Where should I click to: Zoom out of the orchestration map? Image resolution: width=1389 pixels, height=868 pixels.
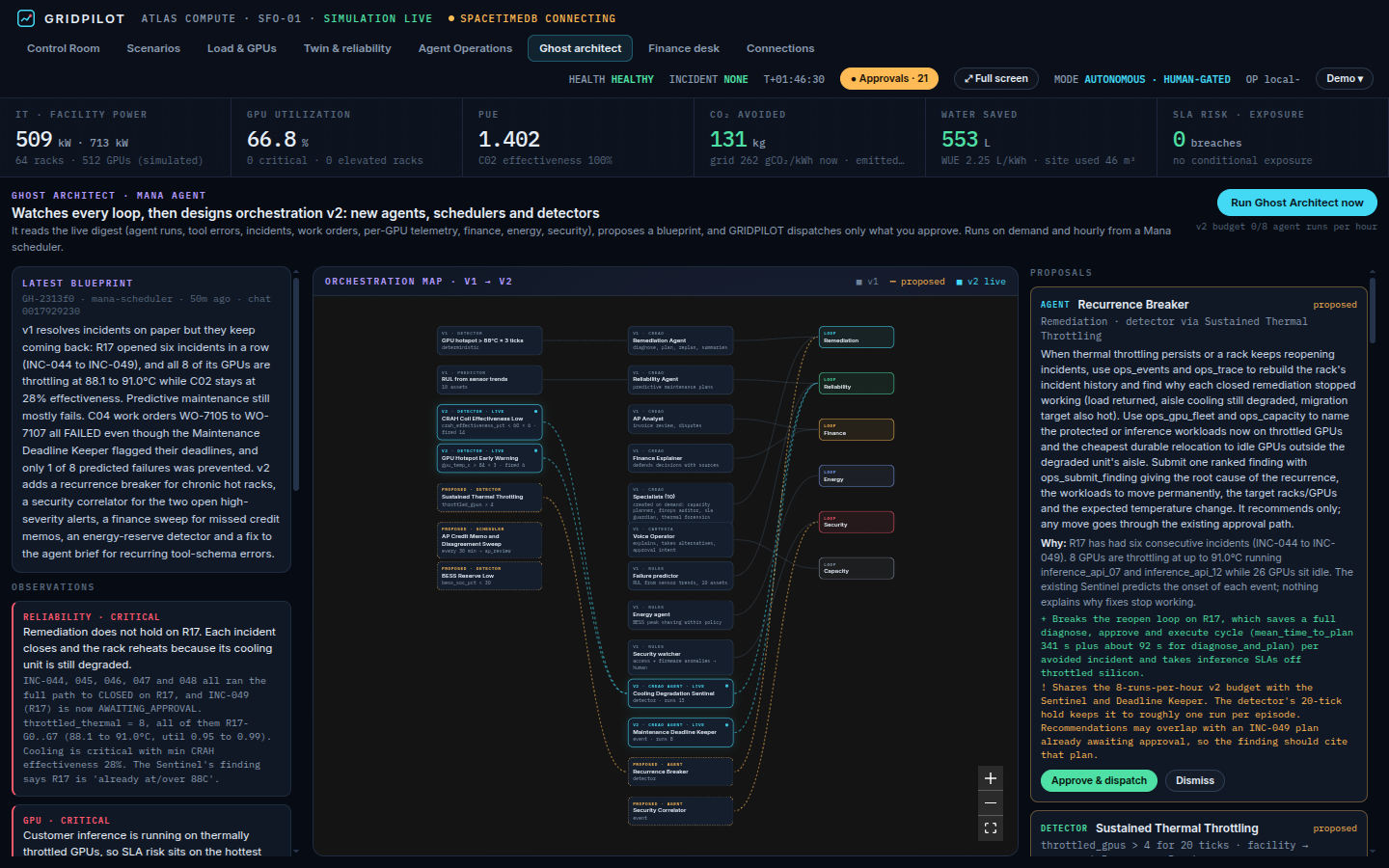pyautogui.click(x=991, y=803)
